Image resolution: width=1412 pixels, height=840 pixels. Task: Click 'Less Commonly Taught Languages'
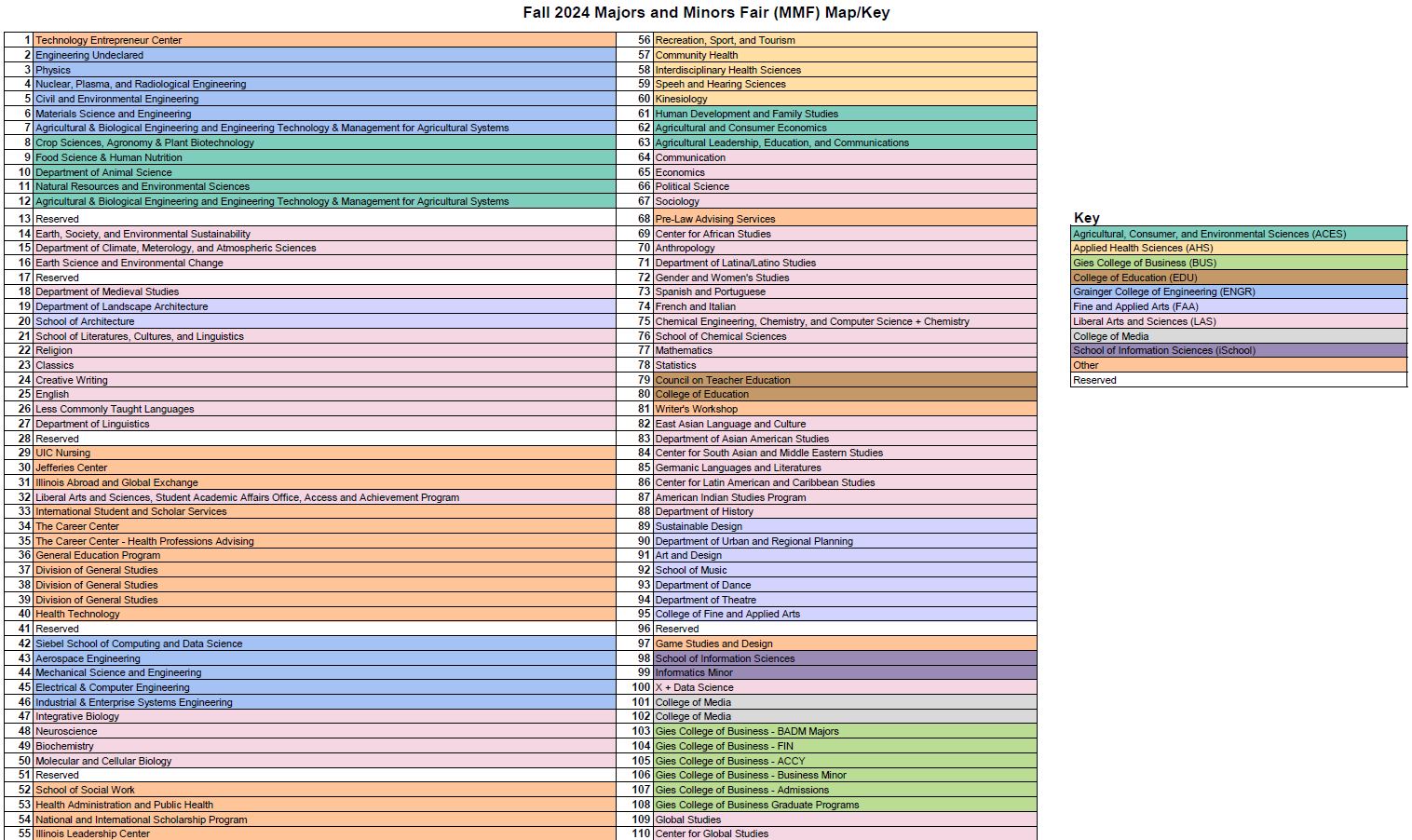coord(324,409)
